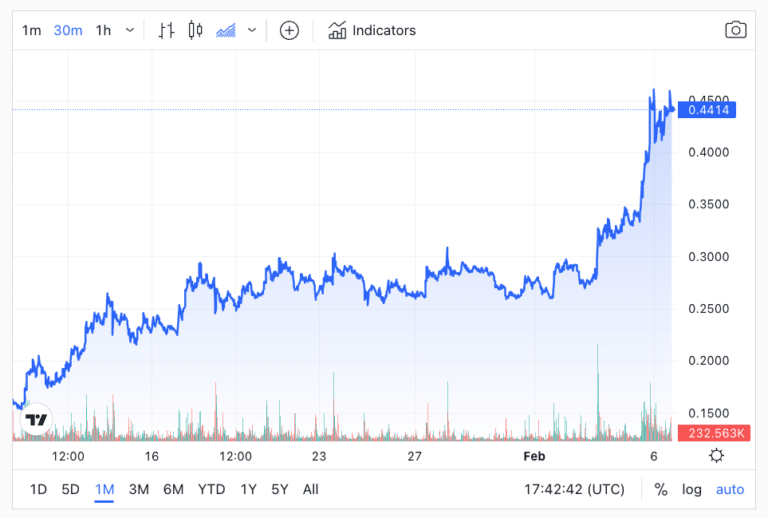Open the Indicators menu

click(x=372, y=30)
